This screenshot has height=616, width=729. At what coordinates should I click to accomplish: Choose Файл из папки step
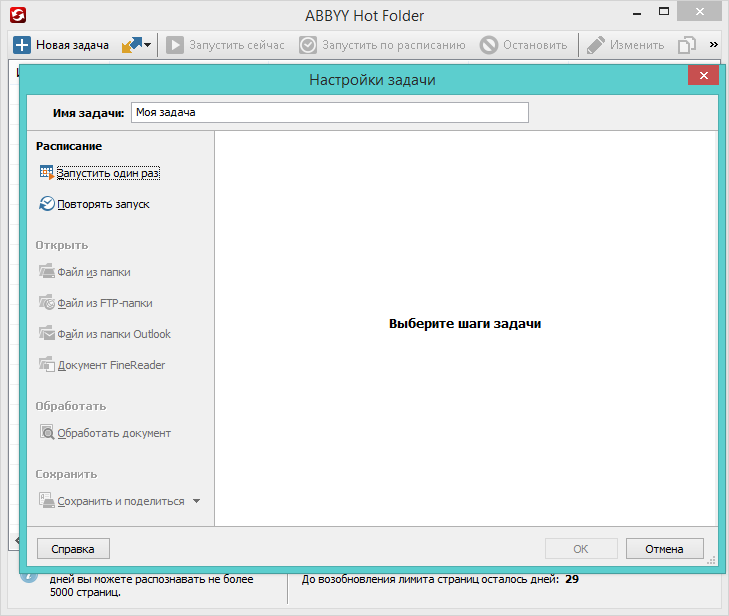pyautogui.click(x=93, y=272)
